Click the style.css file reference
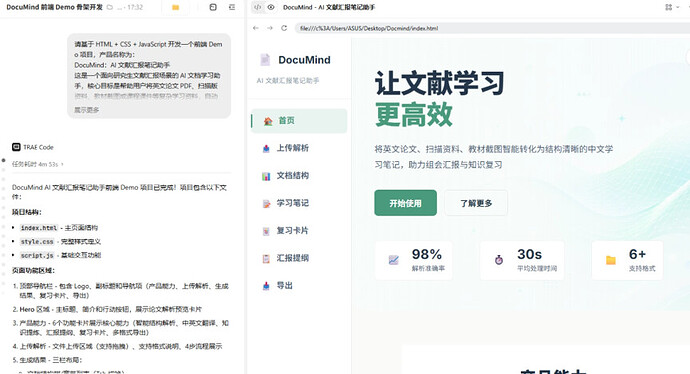This screenshot has width=690, height=374. pos(37,242)
